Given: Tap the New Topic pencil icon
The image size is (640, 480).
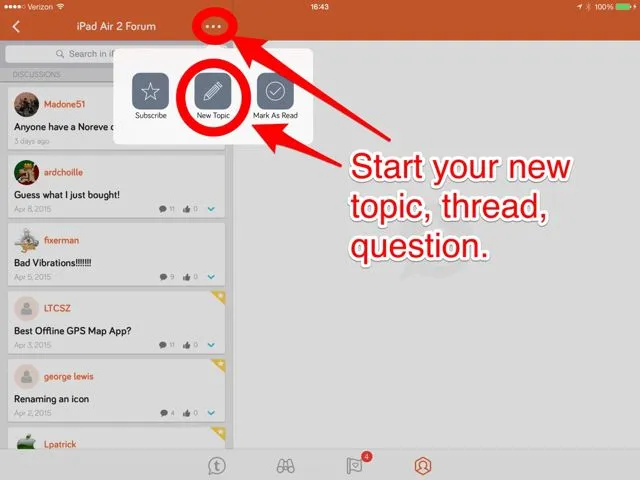Looking at the screenshot, I should 212,92.
